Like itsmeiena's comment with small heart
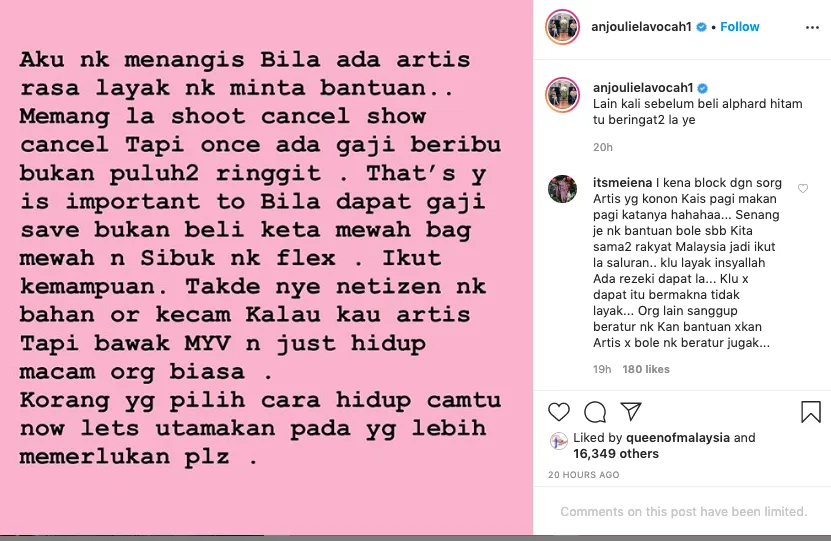 point(803,189)
